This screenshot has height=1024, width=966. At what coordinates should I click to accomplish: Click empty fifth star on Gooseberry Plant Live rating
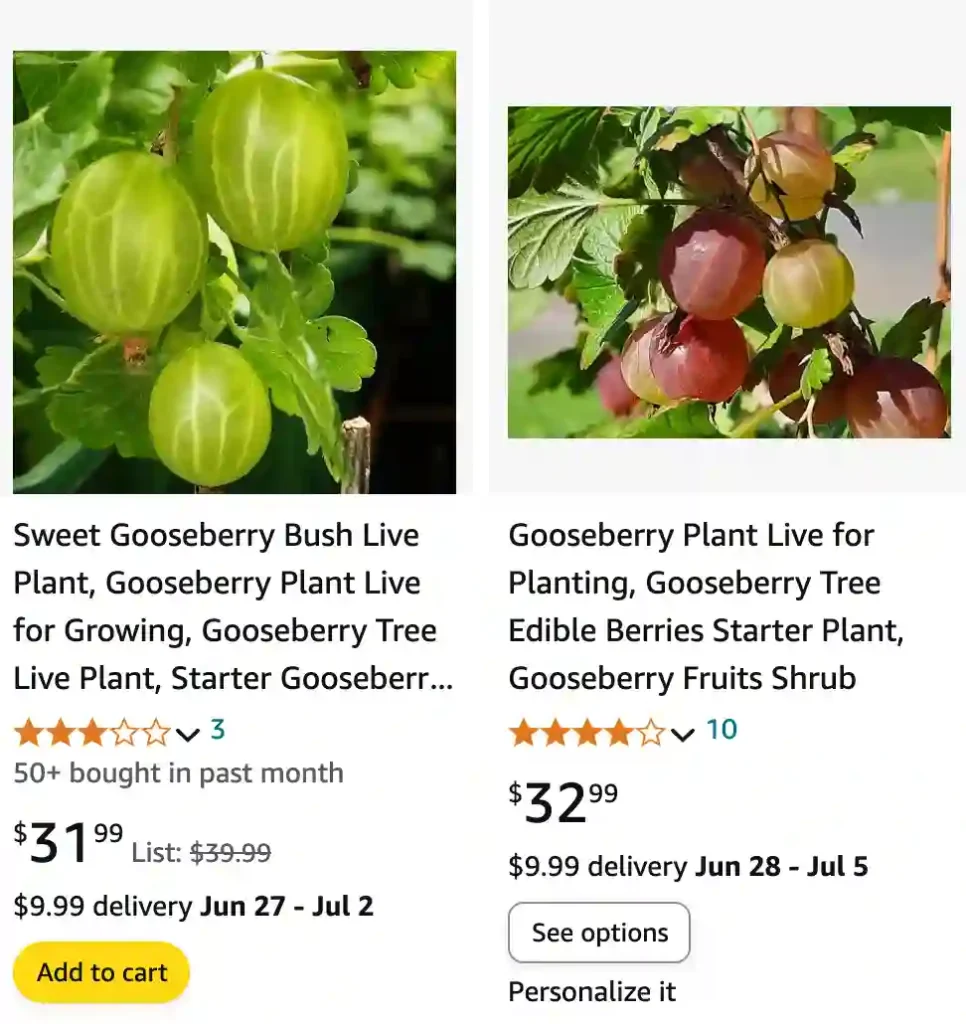point(652,734)
